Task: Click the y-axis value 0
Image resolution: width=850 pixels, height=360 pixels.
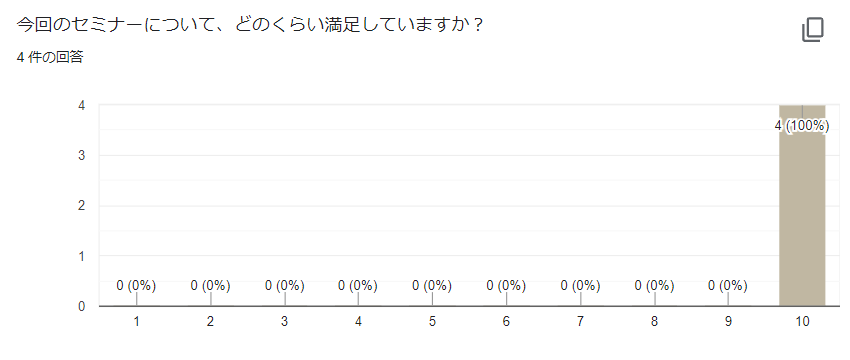Action: pyautogui.click(x=81, y=306)
